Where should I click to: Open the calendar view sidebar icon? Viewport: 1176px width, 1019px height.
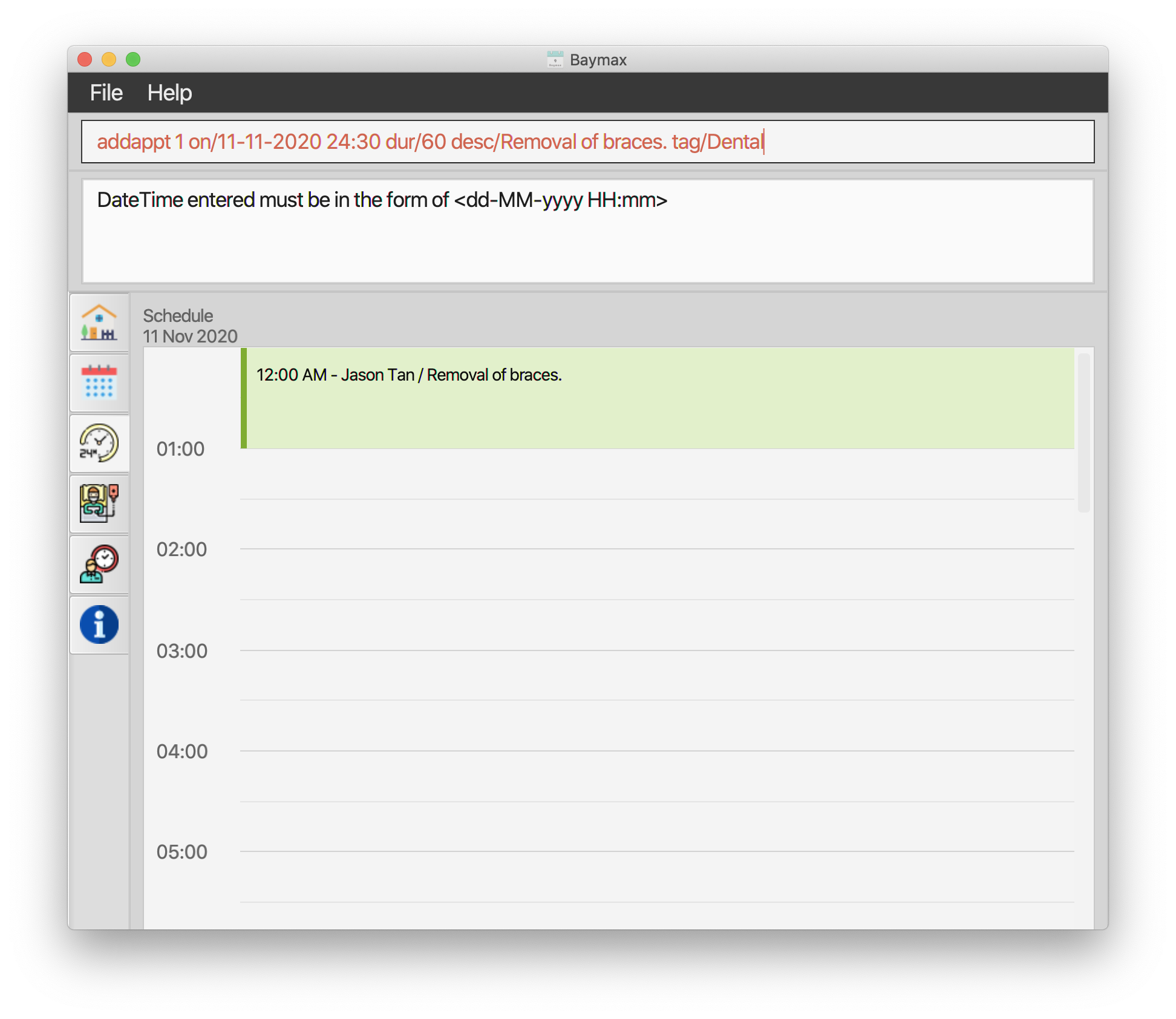pos(99,382)
